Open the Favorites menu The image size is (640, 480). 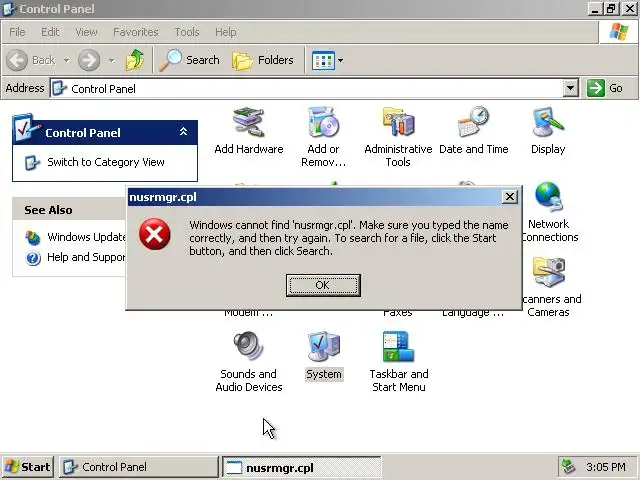(x=136, y=32)
